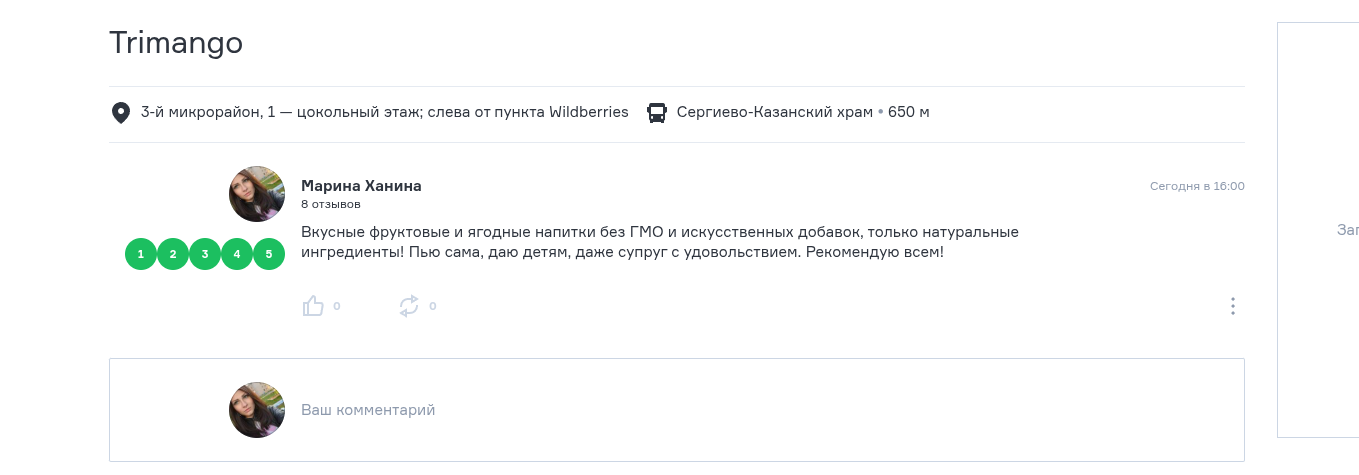Screen dimensions: 1359x475
Task: Click the review text about fruit drinks
Action: tap(660, 242)
